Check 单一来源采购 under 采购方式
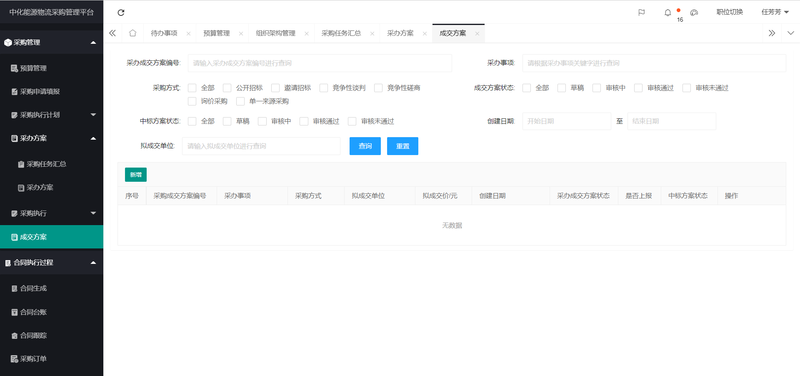This screenshot has height=376, width=800. [x=240, y=101]
